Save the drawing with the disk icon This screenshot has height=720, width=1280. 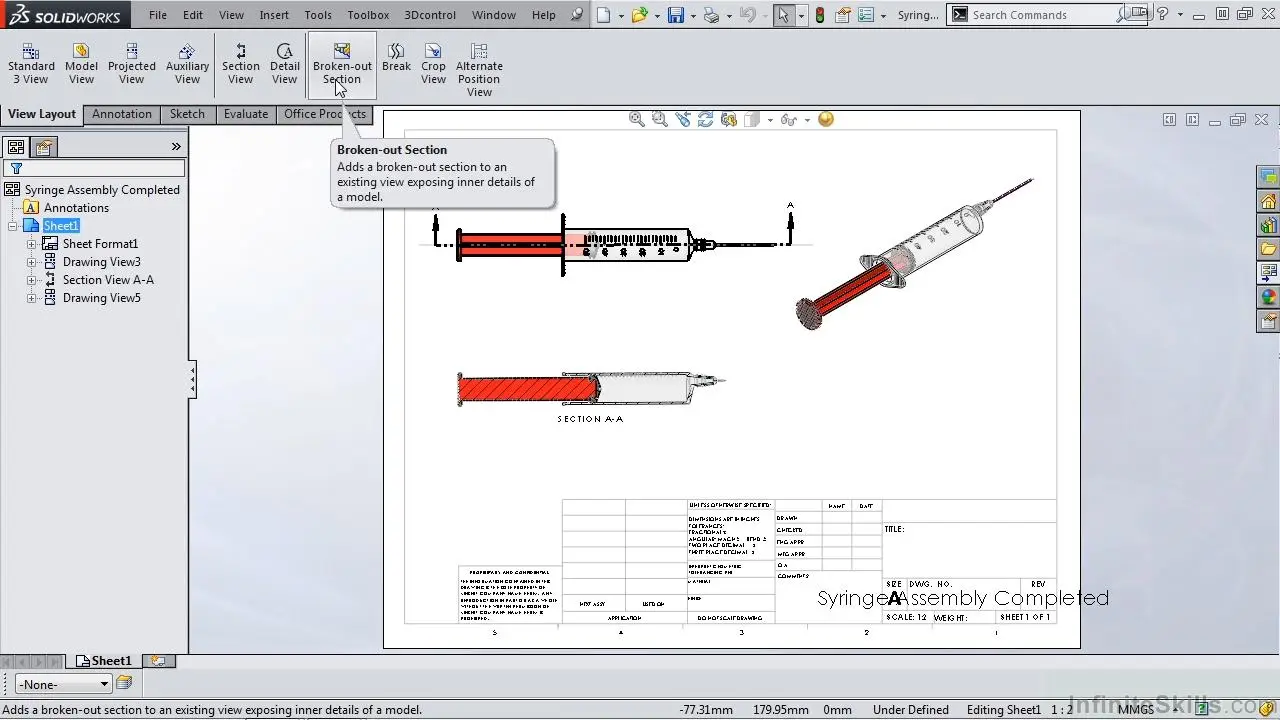(676, 15)
